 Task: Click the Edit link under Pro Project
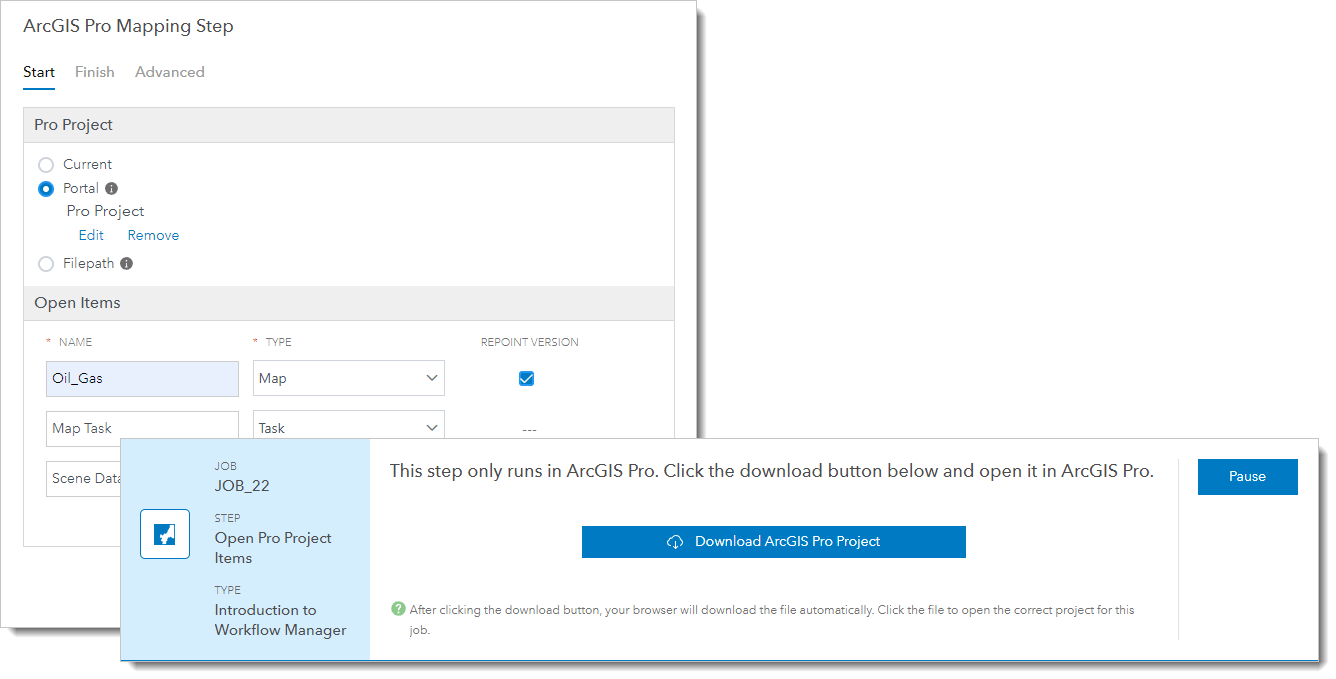coord(90,234)
